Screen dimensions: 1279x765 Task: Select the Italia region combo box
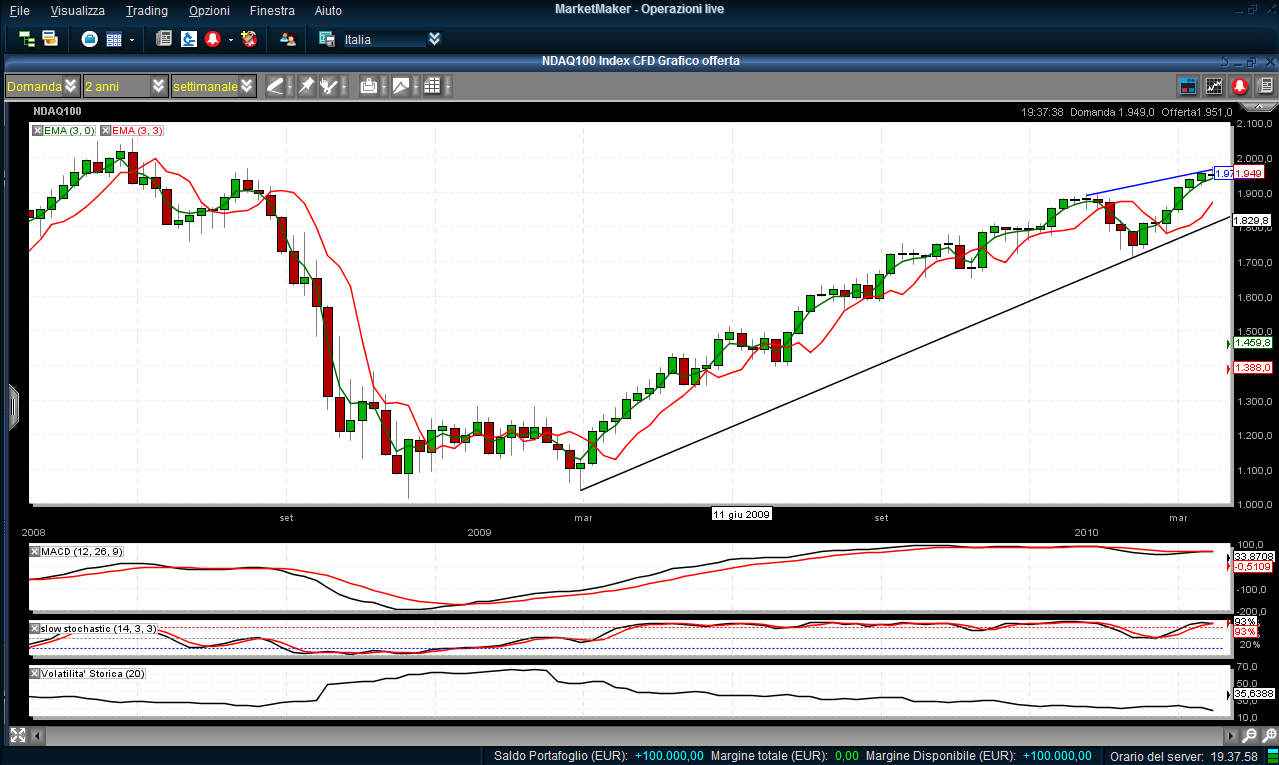click(x=384, y=39)
